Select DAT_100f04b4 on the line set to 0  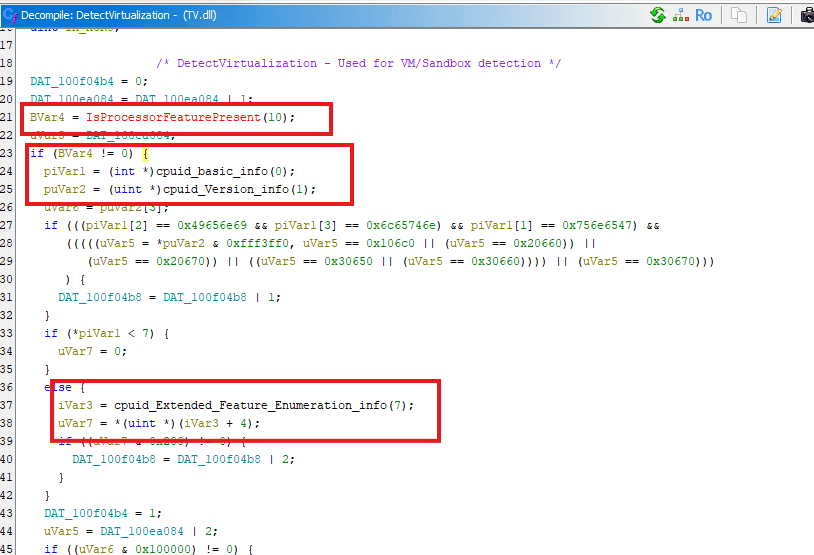[x=72, y=82]
